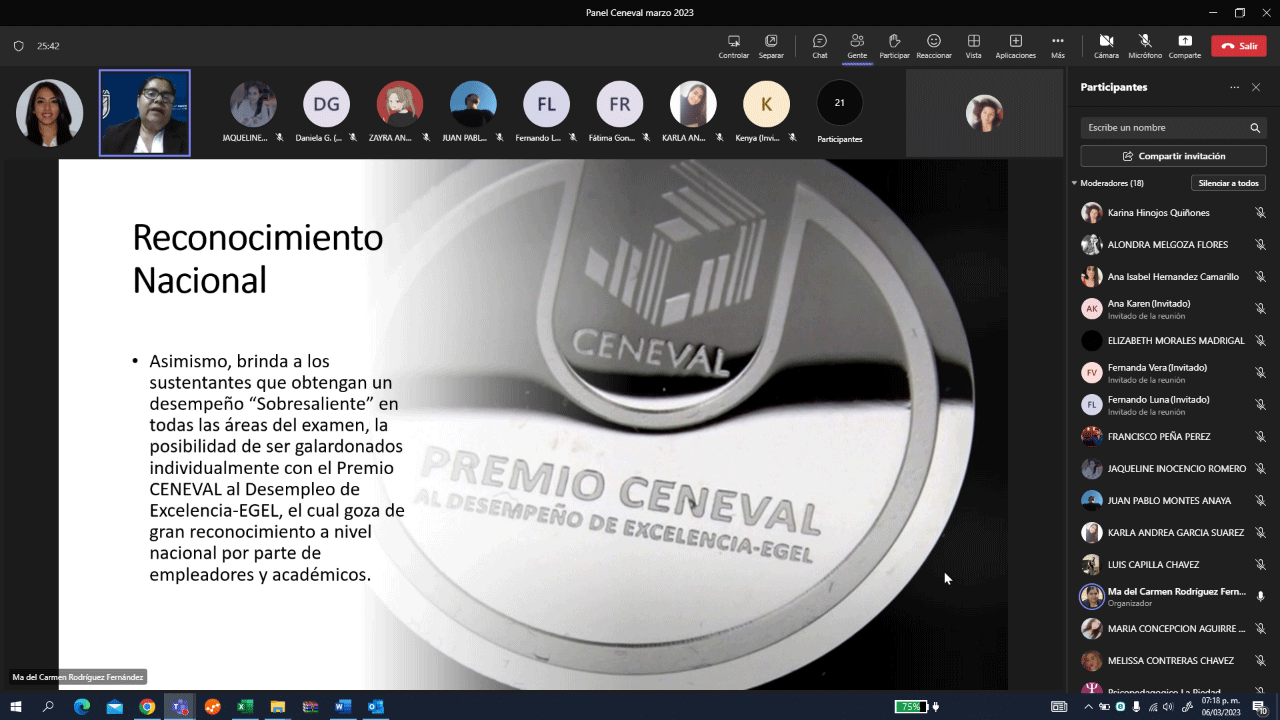This screenshot has height=720, width=1280.
Task: Open Outlook from the taskbar
Action: pyautogui.click(x=376, y=706)
